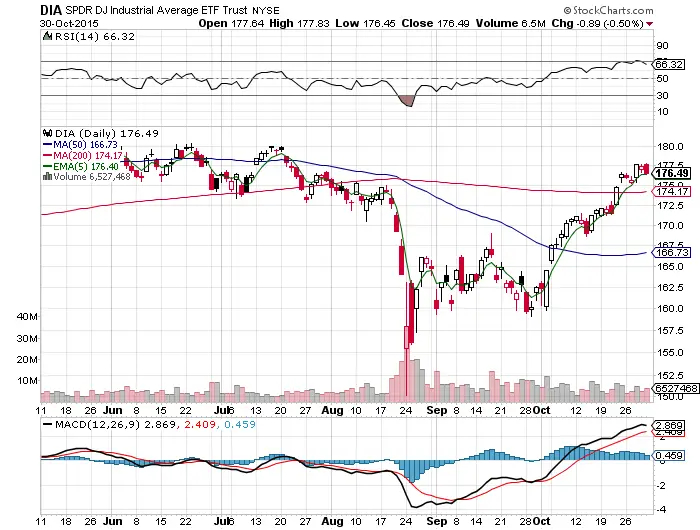Click the EMA(5) 176.40 legend text
This screenshot has width=700, height=530.
tap(86, 167)
